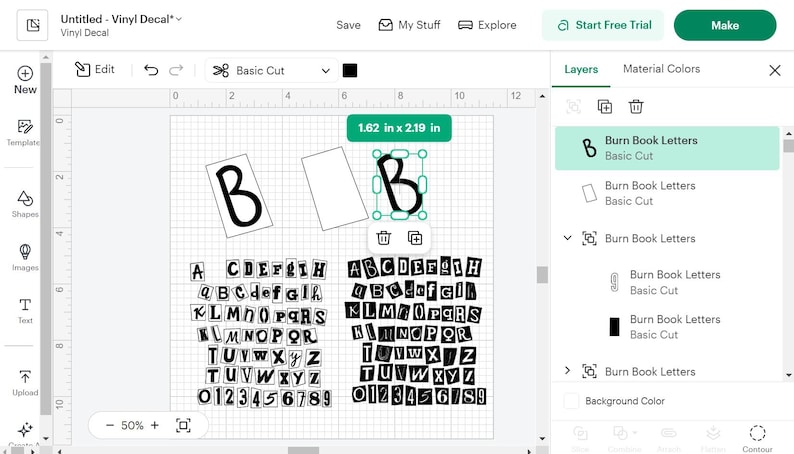Select the rectangle Burn Book Letters layer
This screenshot has width=794, height=454.
pos(667,193)
